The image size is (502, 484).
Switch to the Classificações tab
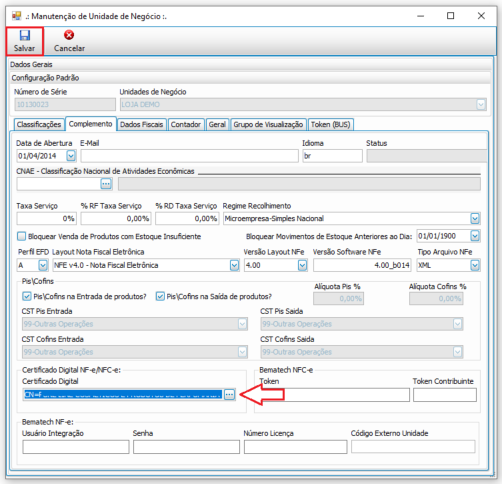39,125
